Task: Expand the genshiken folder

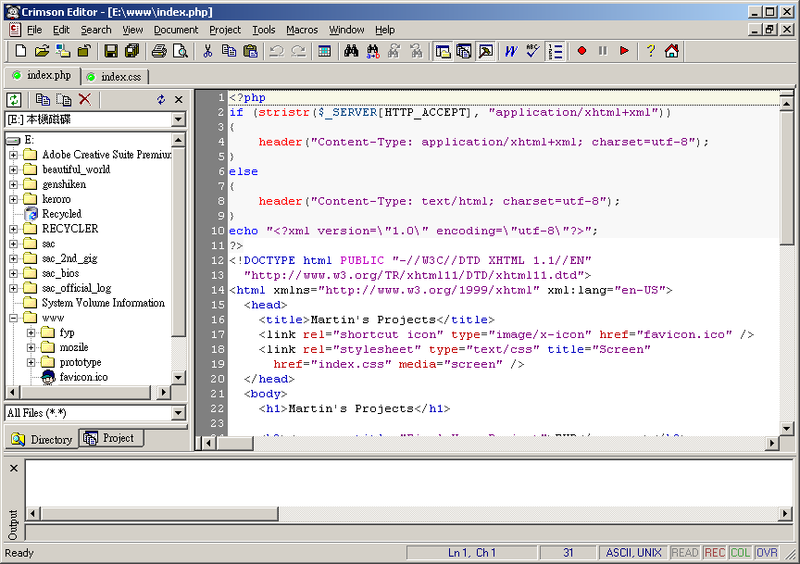Action: coord(14,184)
